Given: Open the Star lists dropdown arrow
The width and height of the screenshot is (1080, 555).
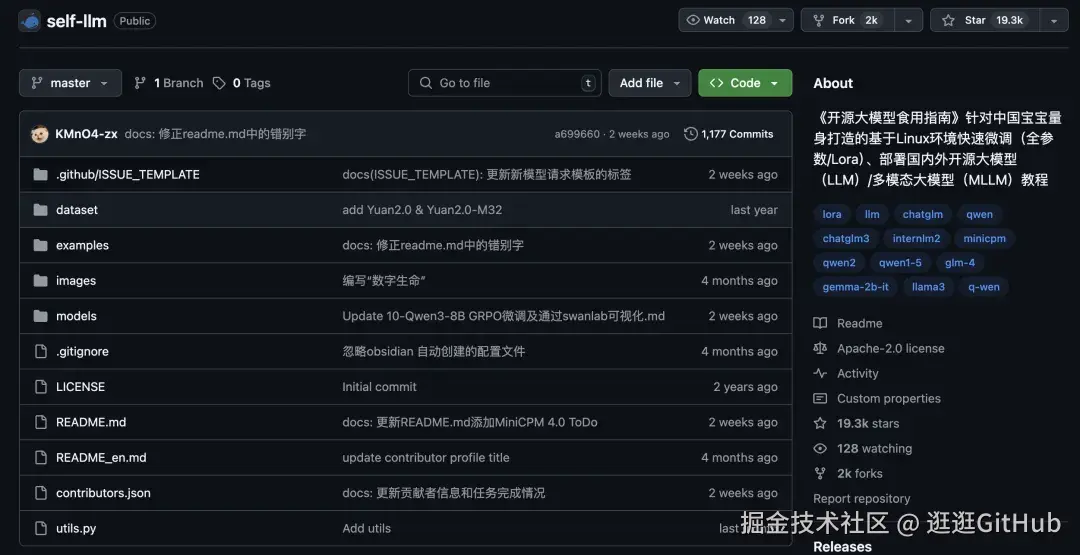Looking at the screenshot, I should [1054, 20].
